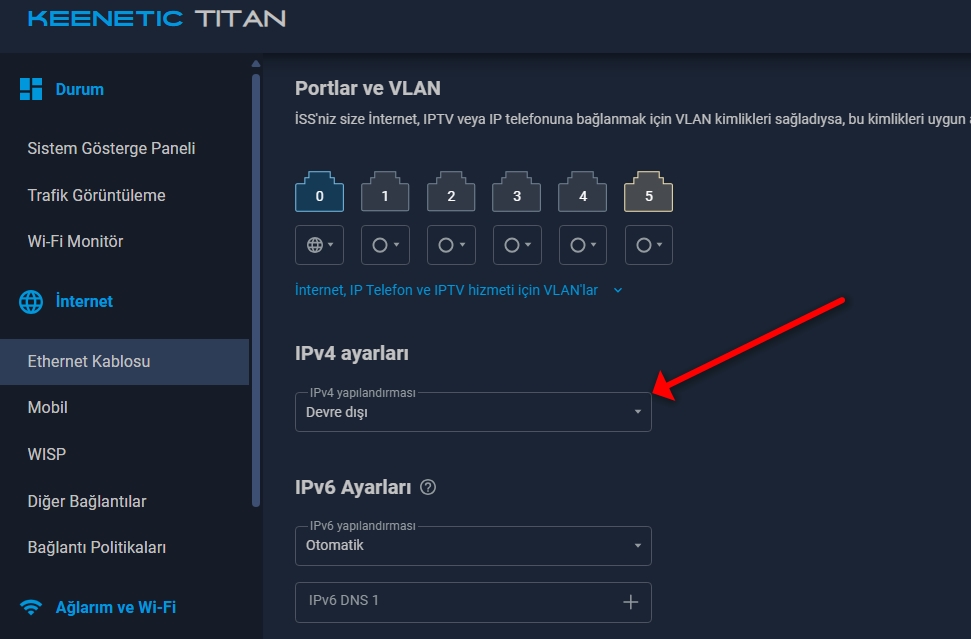Click plus icon in IPv6 DNS 1 field
This screenshot has height=639, width=971.
click(x=630, y=602)
